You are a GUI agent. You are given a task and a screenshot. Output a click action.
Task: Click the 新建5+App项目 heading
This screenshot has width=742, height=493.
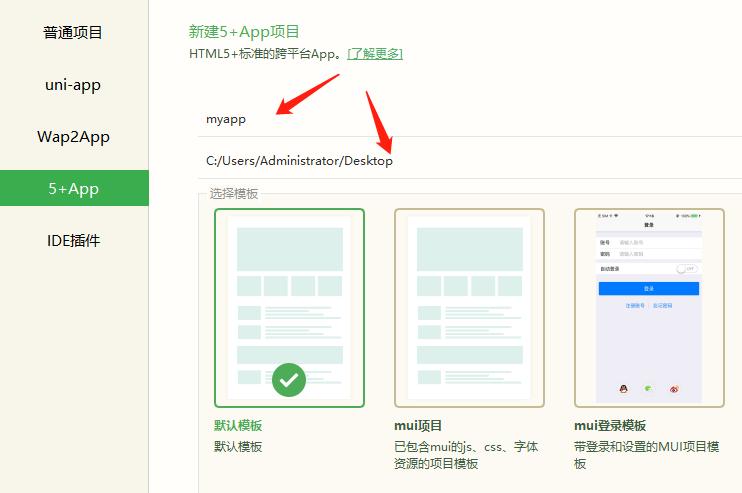pos(244,32)
